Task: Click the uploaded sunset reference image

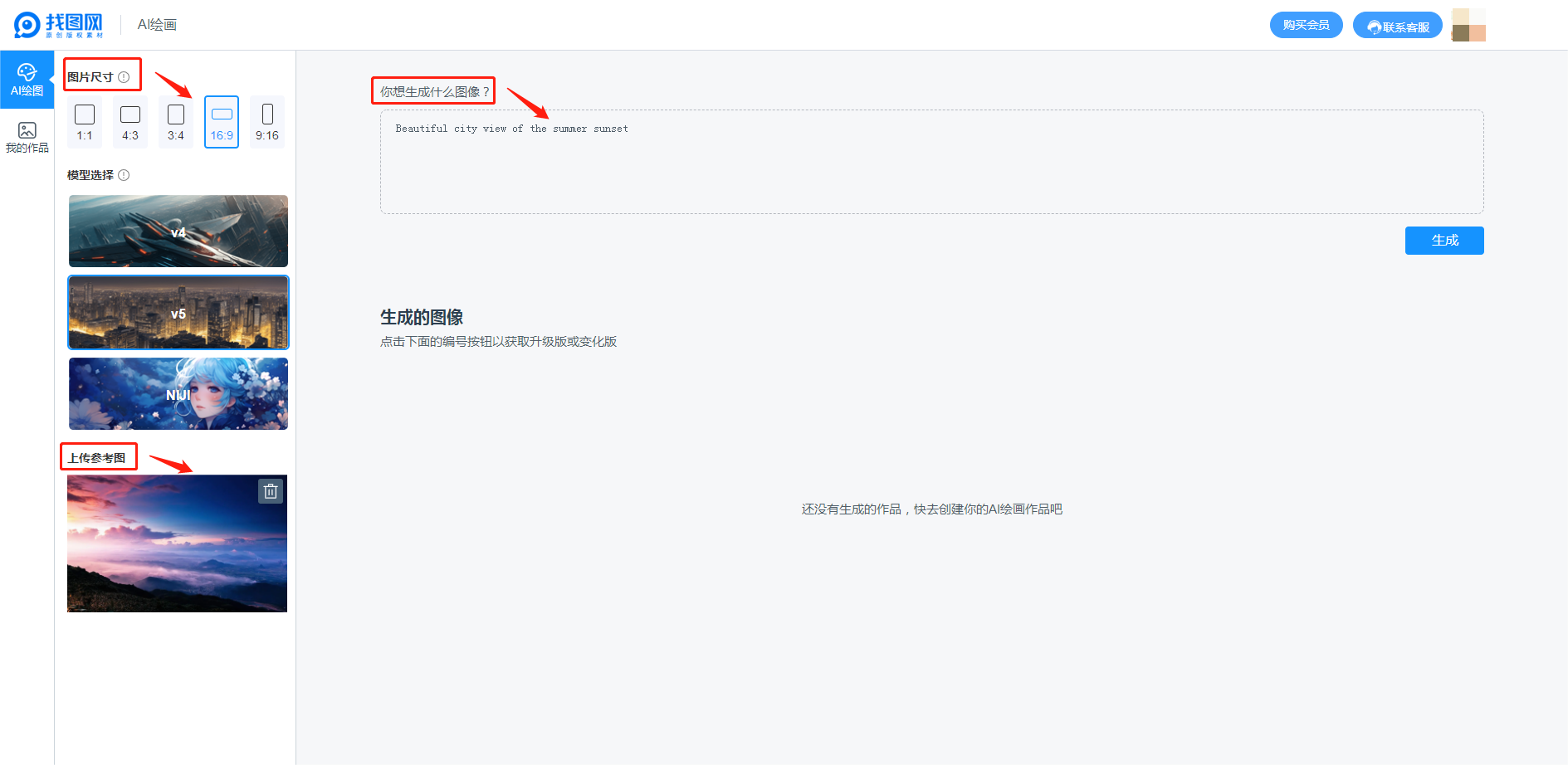Action: [177, 543]
